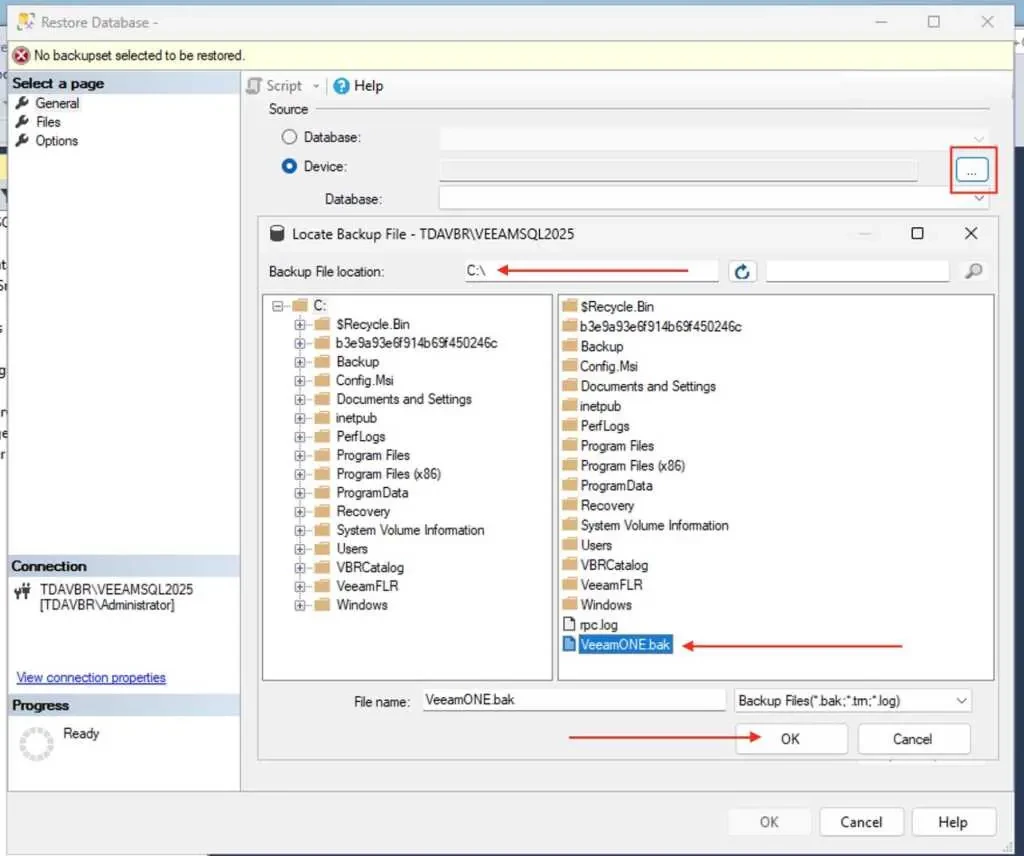Viewport: 1024px width, 856px height.
Task: Select the Database radio button
Action: (289, 137)
